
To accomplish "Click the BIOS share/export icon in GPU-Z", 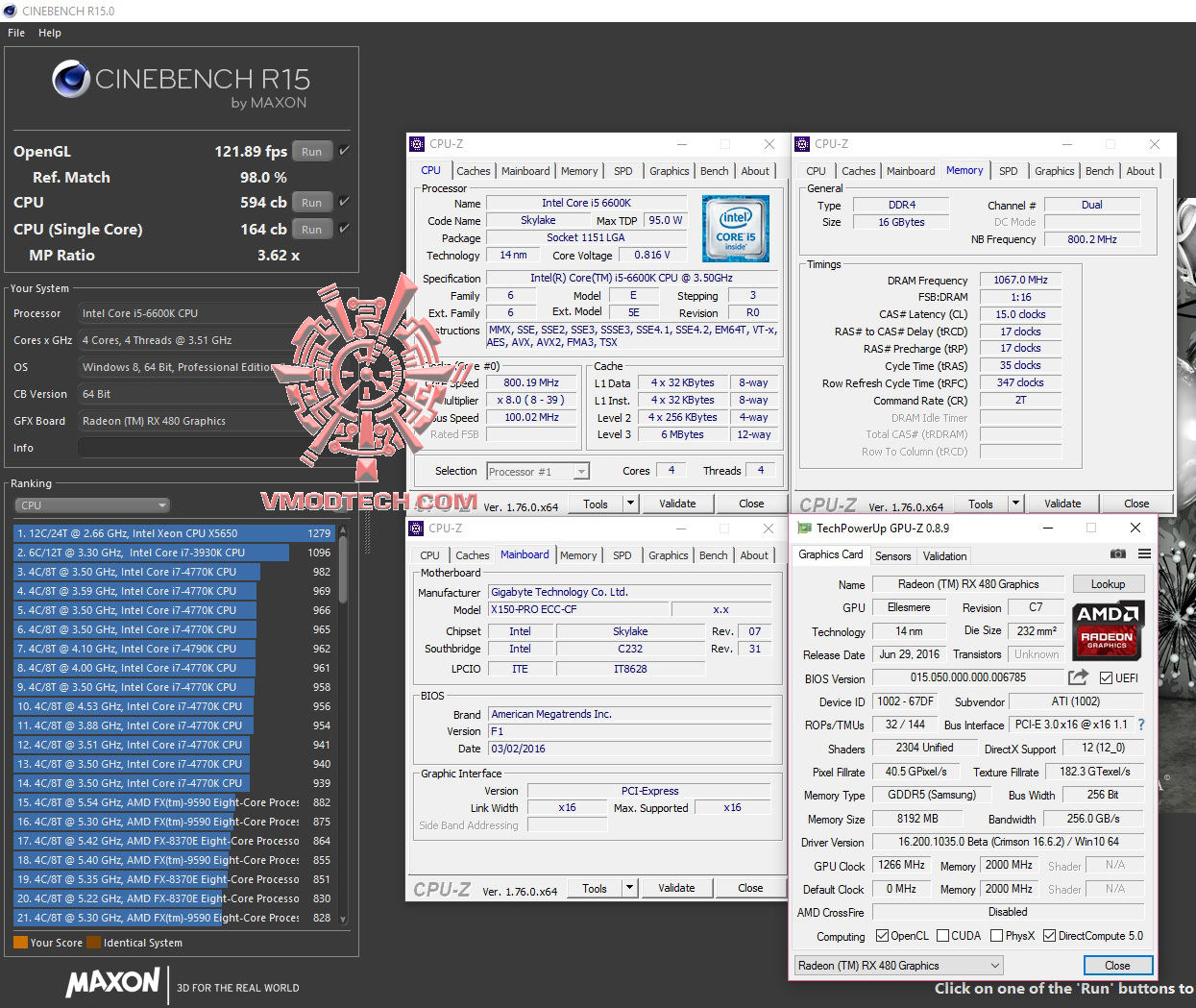I will pyautogui.click(x=1078, y=677).
